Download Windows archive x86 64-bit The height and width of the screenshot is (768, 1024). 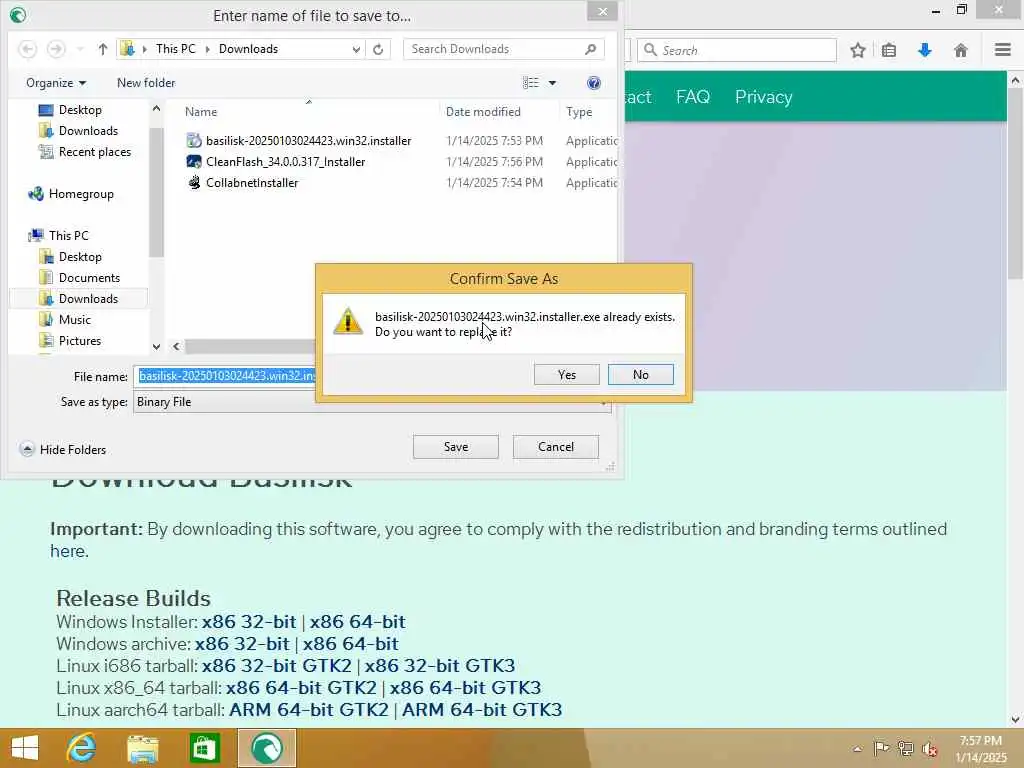[x=350, y=644]
